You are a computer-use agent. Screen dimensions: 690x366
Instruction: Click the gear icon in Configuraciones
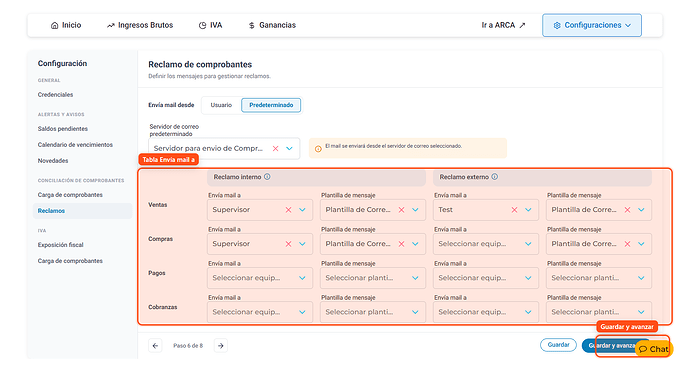coord(557,26)
